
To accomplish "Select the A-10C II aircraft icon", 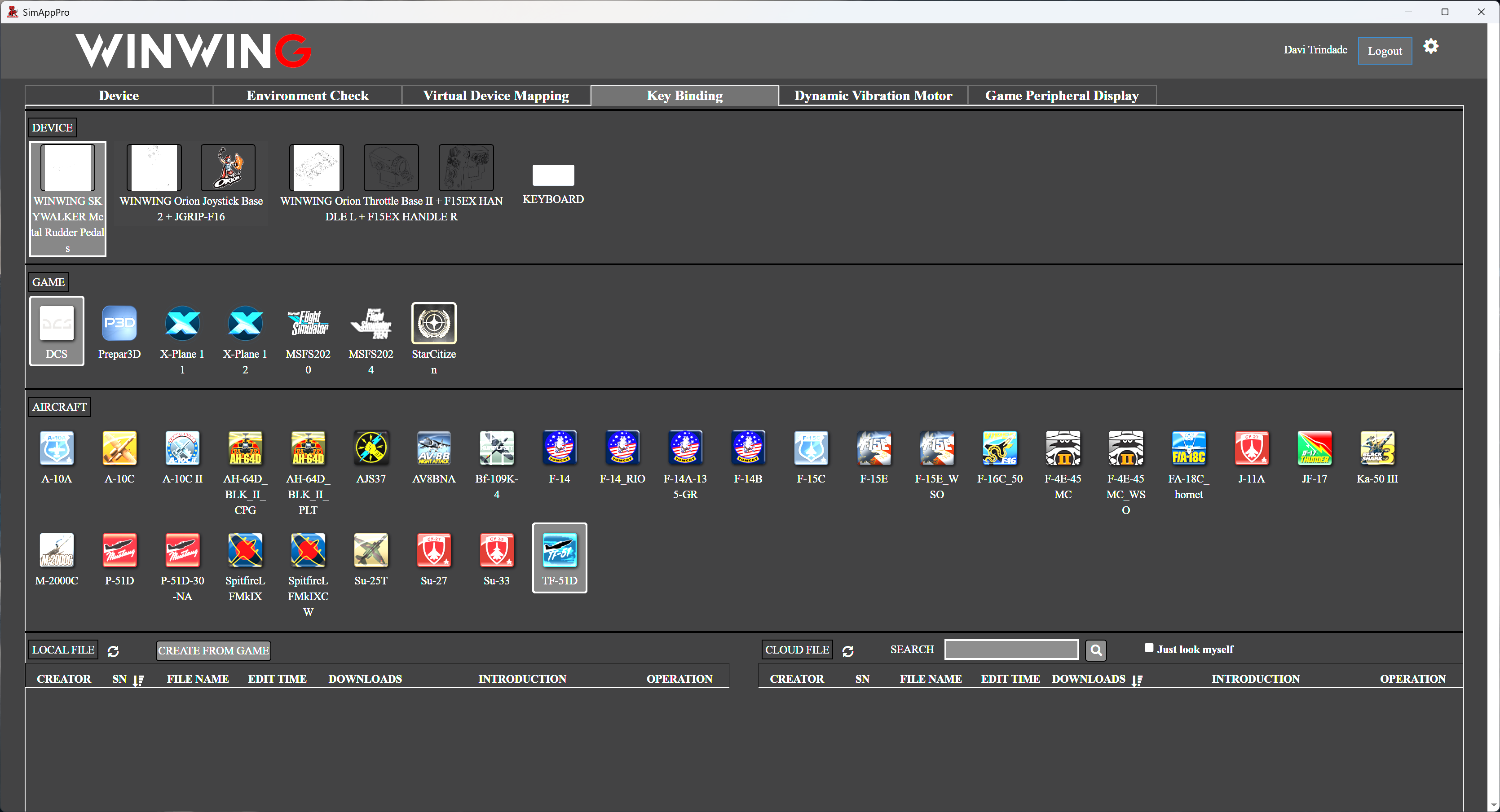I will [182, 448].
